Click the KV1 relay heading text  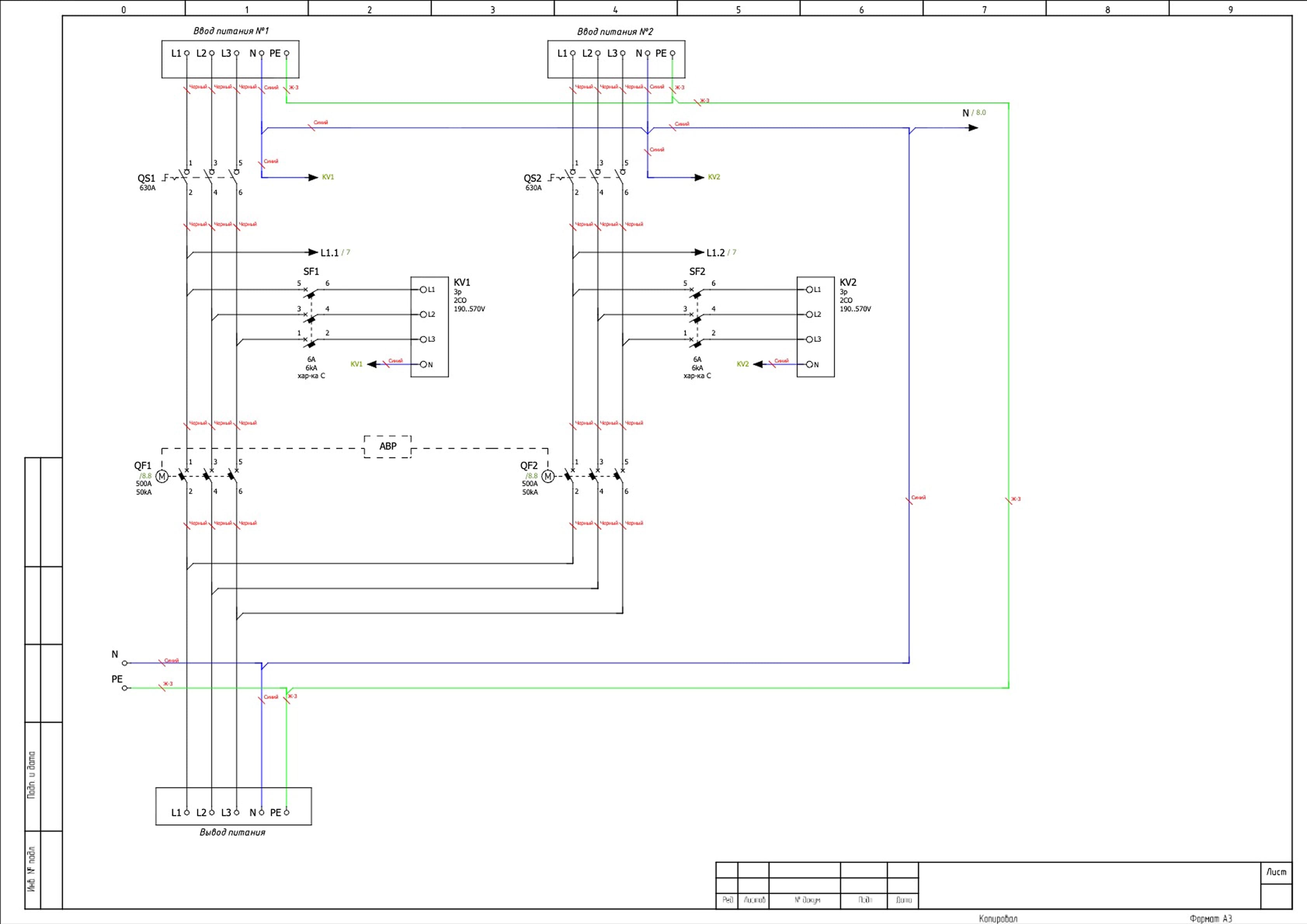coord(462,282)
